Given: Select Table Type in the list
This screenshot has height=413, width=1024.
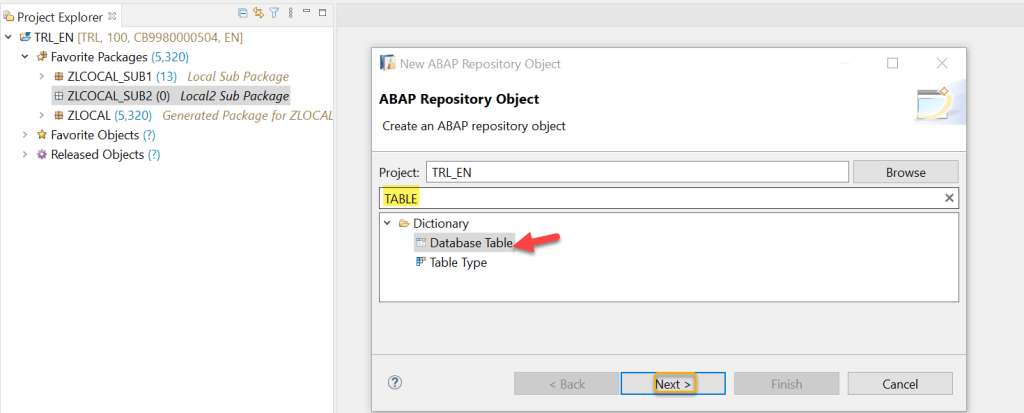Looking at the screenshot, I should (x=458, y=262).
